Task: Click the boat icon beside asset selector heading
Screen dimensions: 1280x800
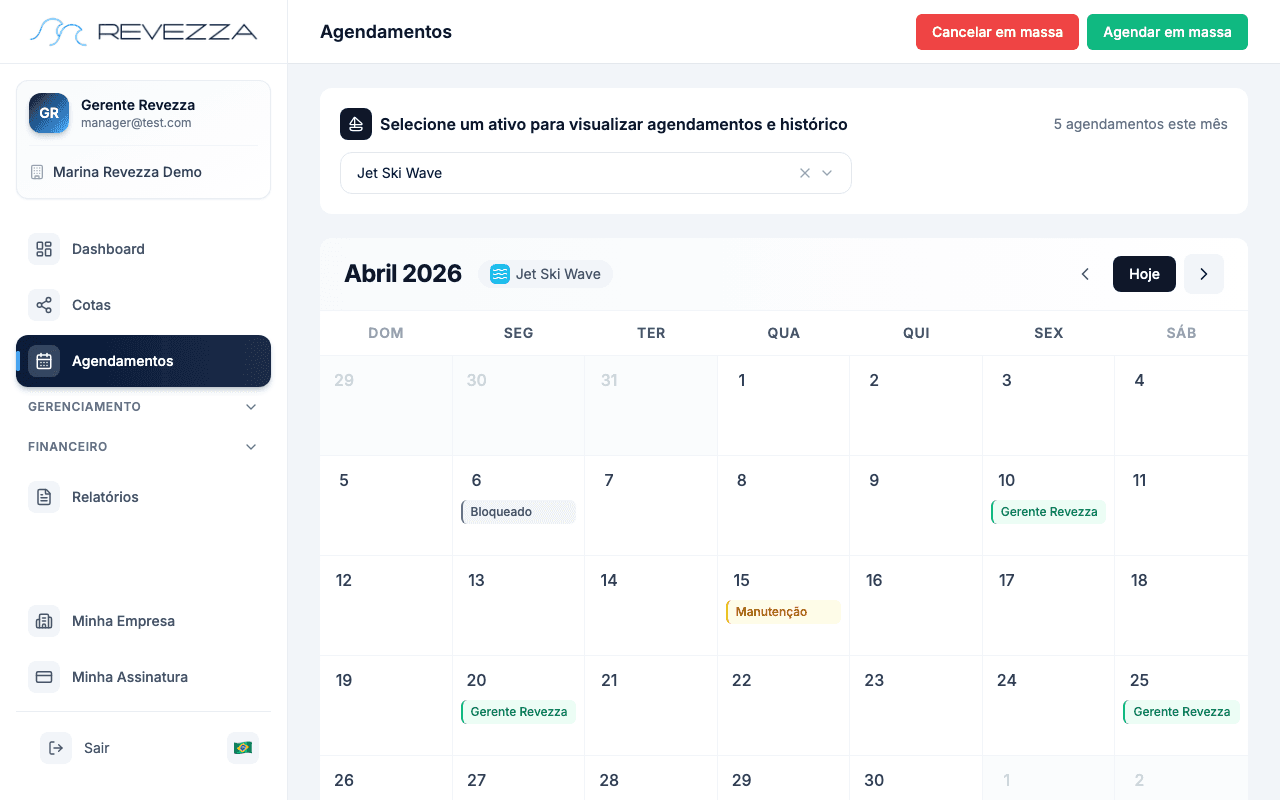Action: (356, 124)
